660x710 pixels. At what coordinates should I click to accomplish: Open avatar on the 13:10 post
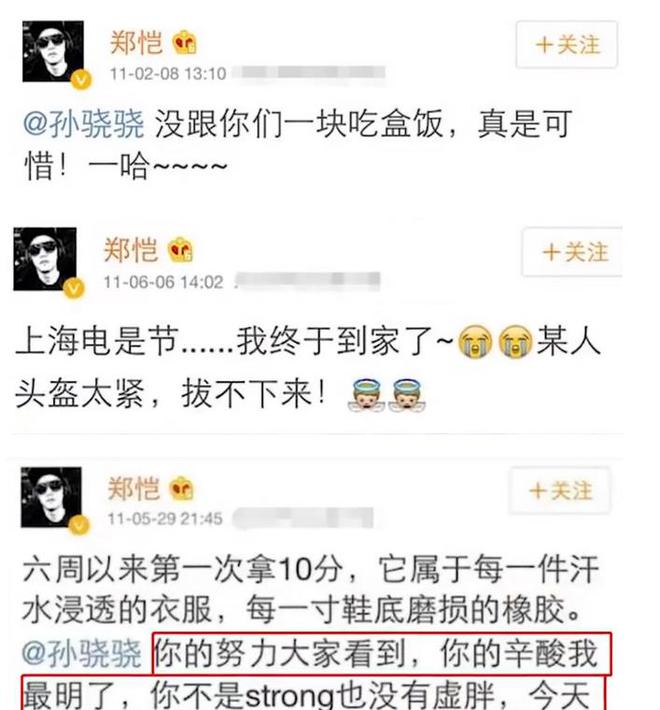[53, 51]
